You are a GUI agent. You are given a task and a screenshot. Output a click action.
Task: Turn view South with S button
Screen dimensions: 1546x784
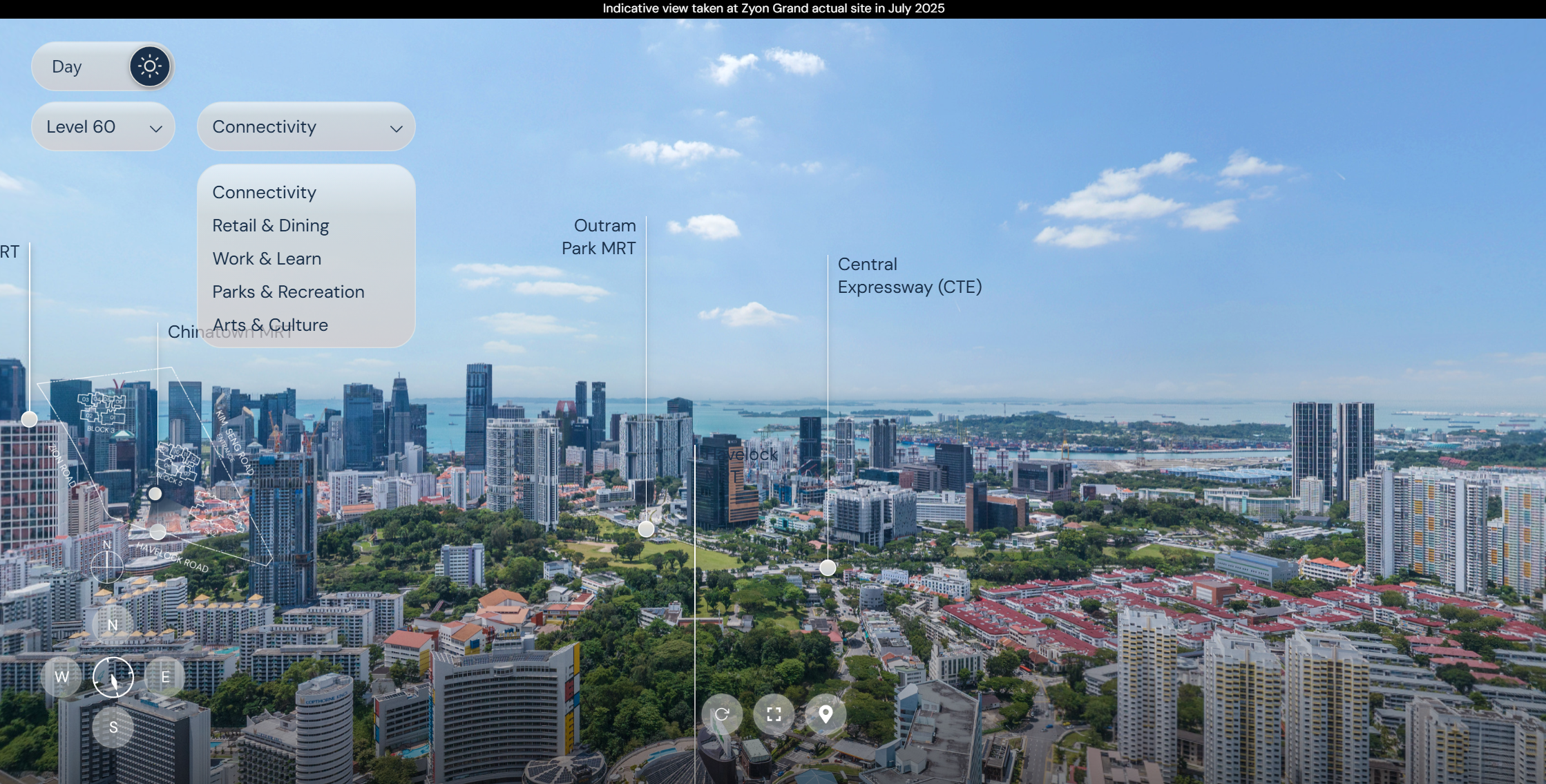point(113,727)
